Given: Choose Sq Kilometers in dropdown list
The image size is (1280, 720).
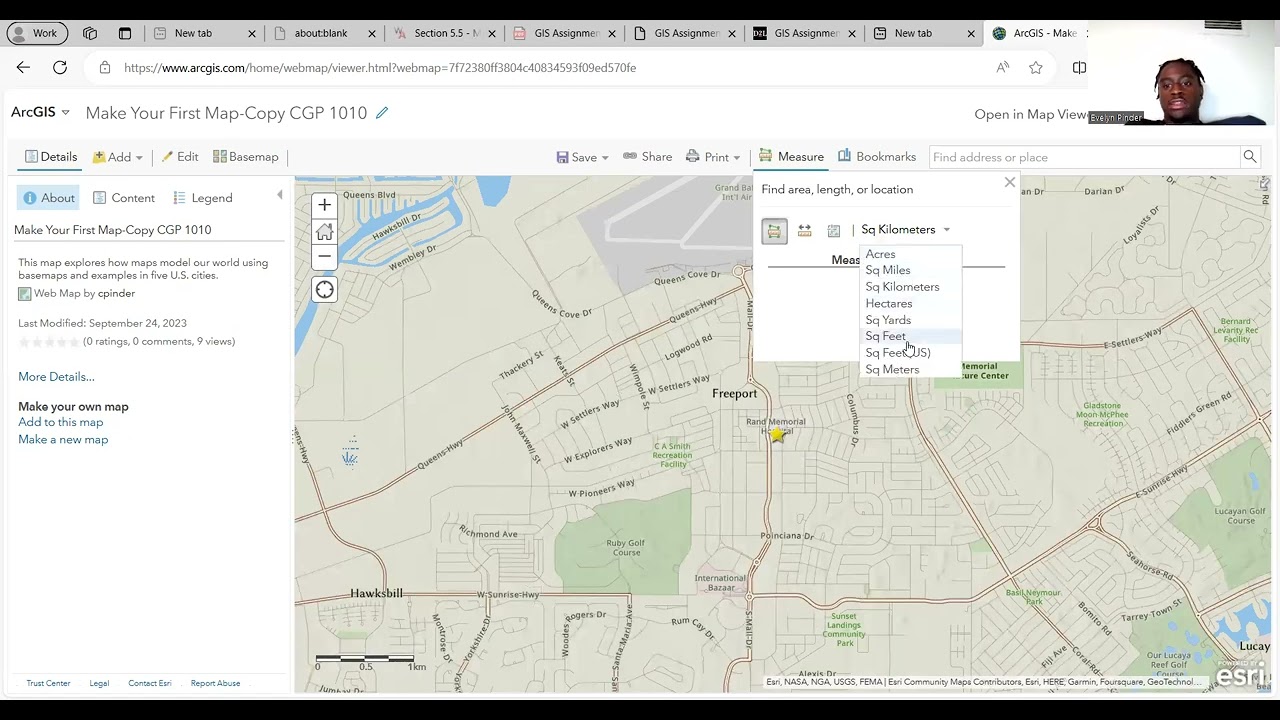Looking at the screenshot, I should coord(902,287).
